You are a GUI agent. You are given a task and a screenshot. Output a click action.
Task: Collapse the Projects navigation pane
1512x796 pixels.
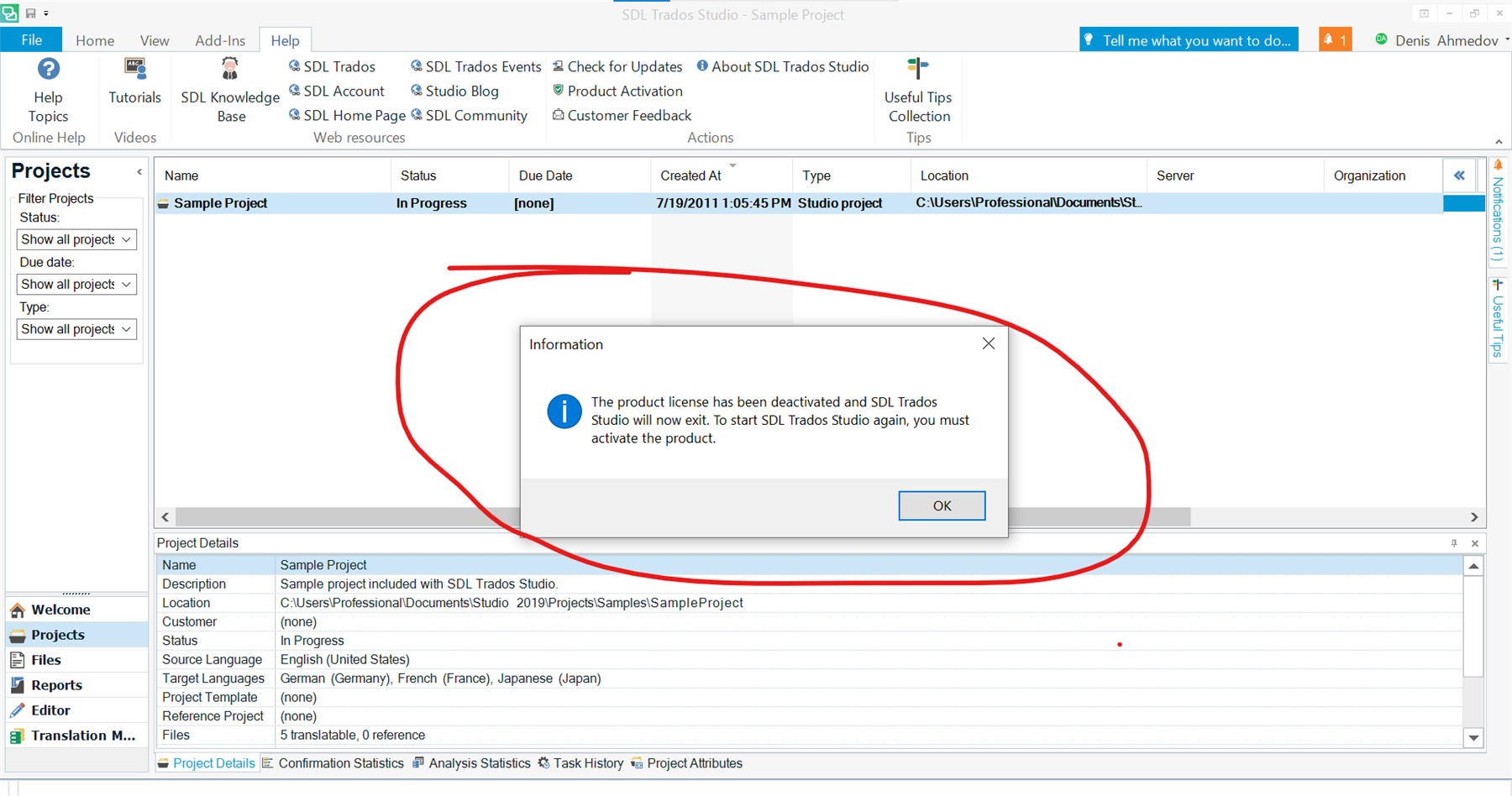[x=139, y=172]
